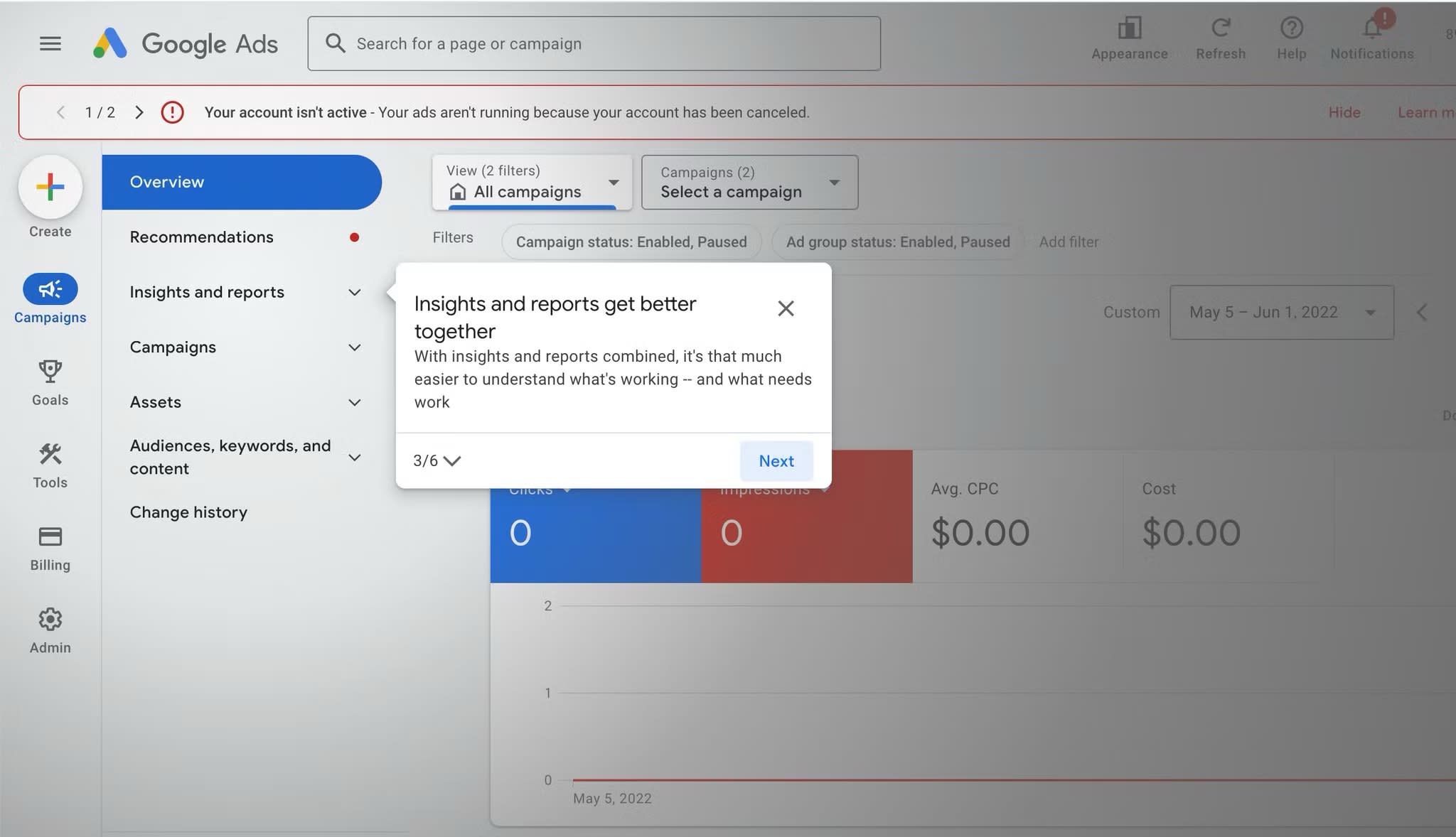Open the Select a campaign dropdown
This screenshot has width=1456, height=837.
(749, 183)
